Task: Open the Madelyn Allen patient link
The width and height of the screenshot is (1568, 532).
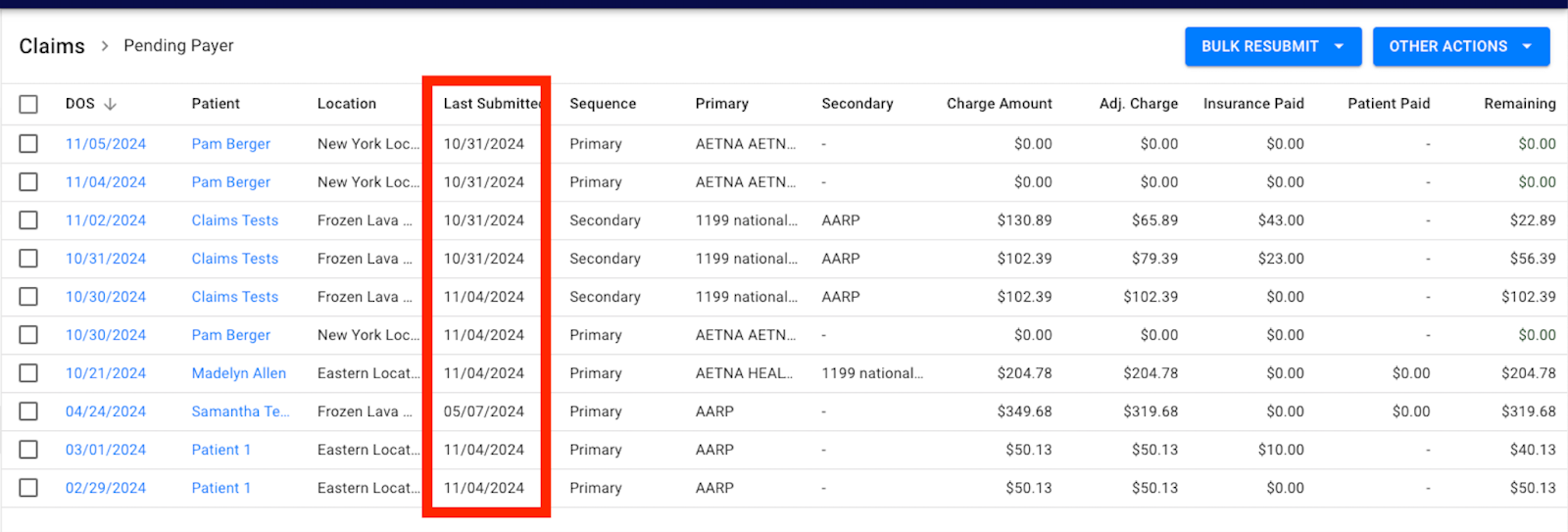Action: click(239, 373)
